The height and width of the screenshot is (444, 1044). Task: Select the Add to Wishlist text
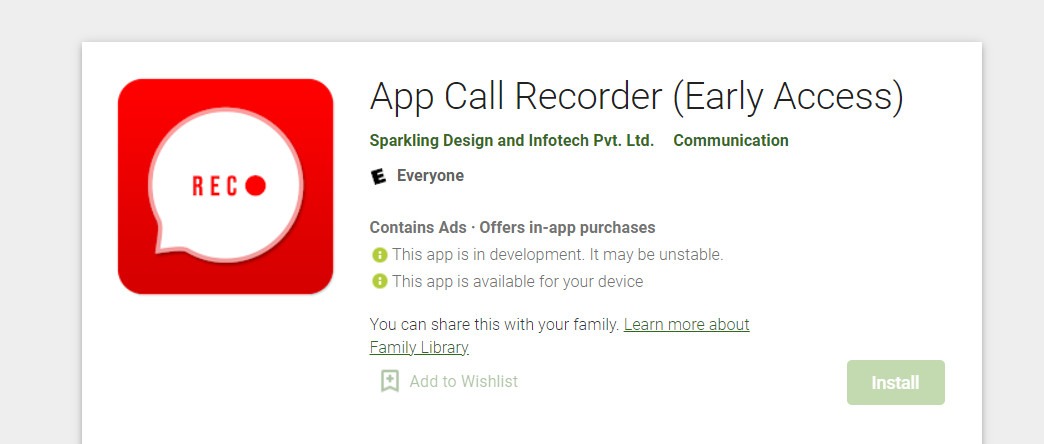coord(463,381)
